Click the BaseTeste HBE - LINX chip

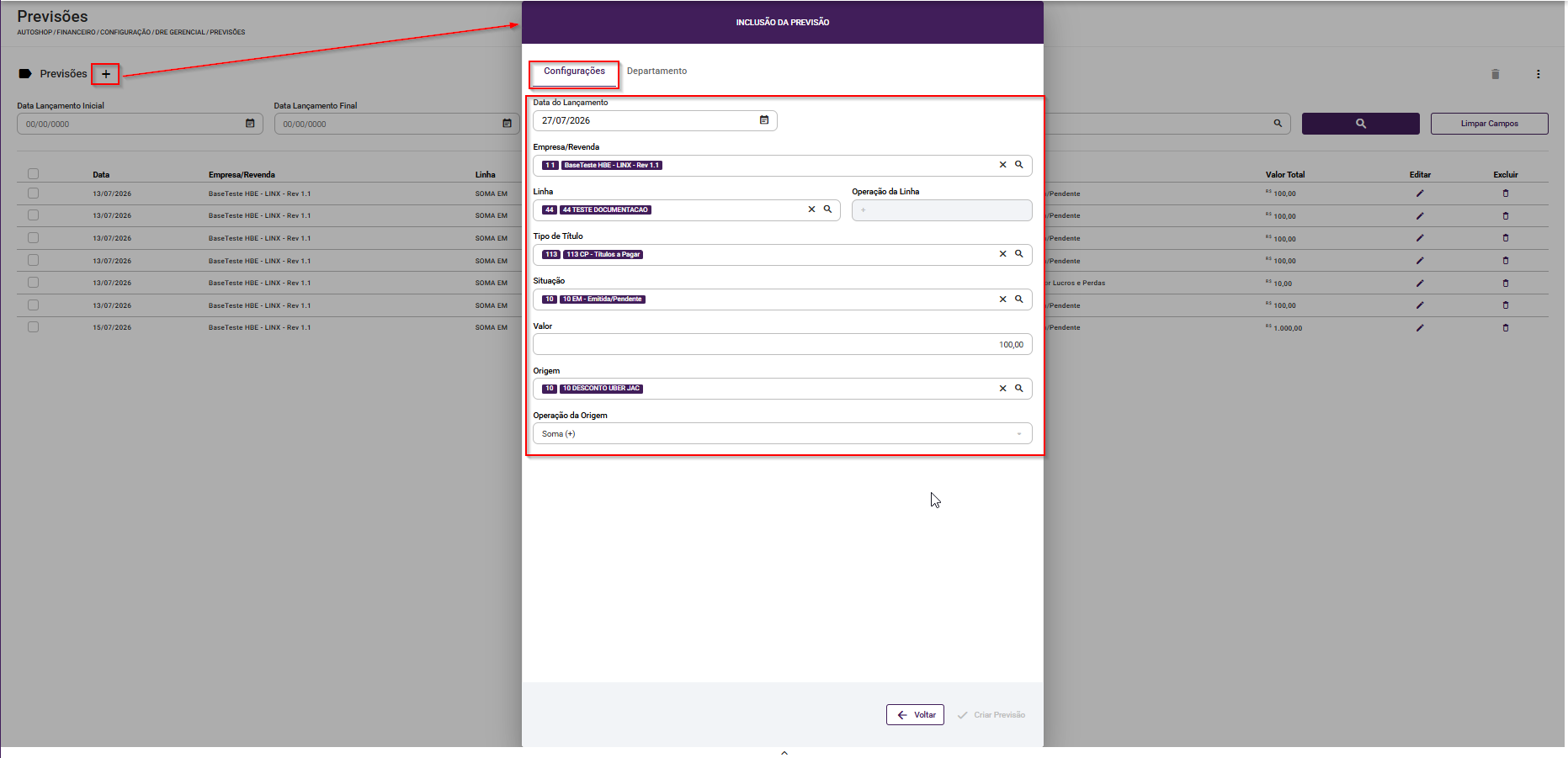(x=612, y=165)
